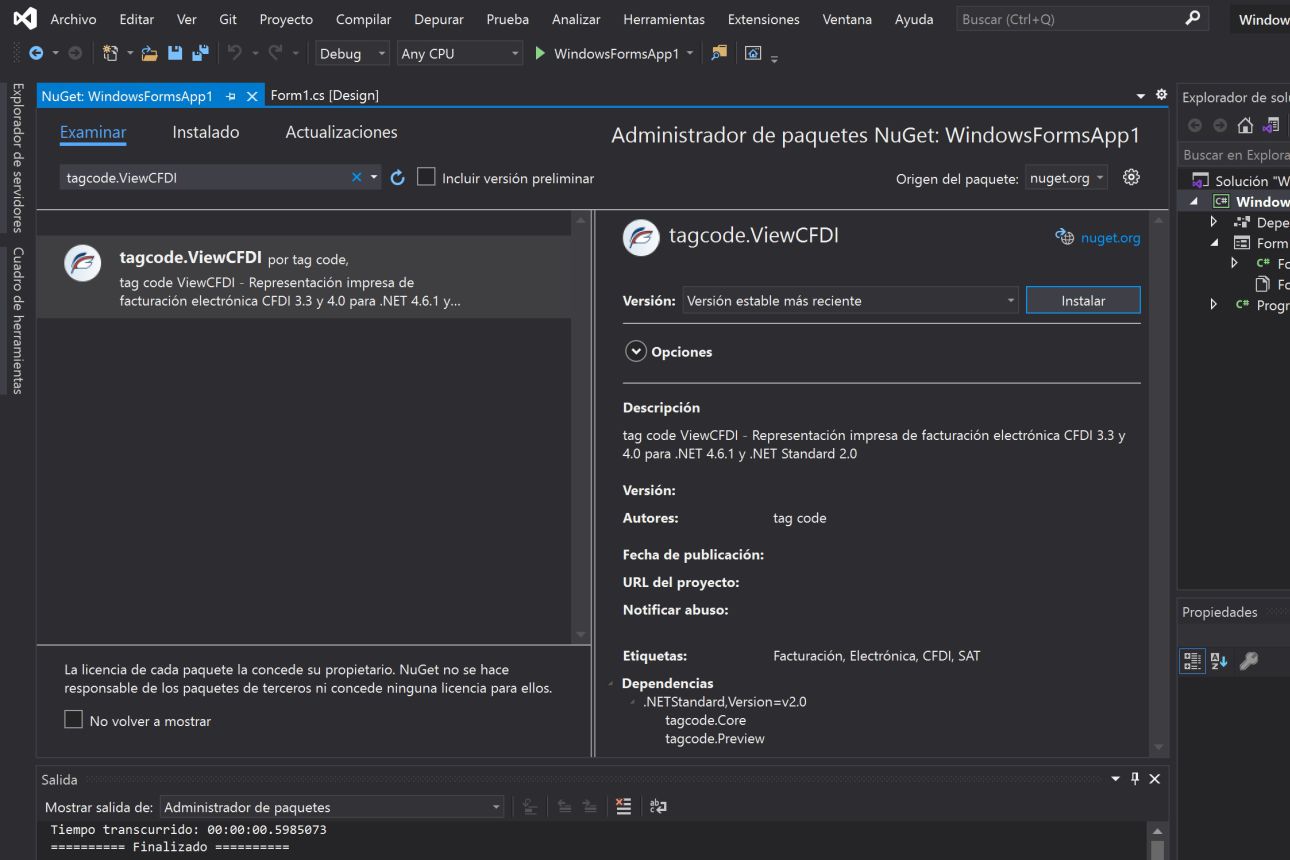
Task: Click the gear icon at the tab strip end
Action: coord(1161,95)
